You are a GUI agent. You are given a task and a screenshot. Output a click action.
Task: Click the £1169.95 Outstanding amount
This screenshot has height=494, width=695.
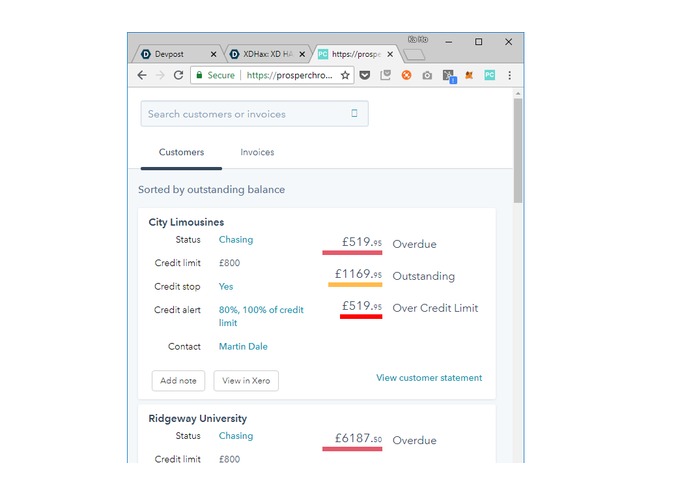tap(358, 274)
